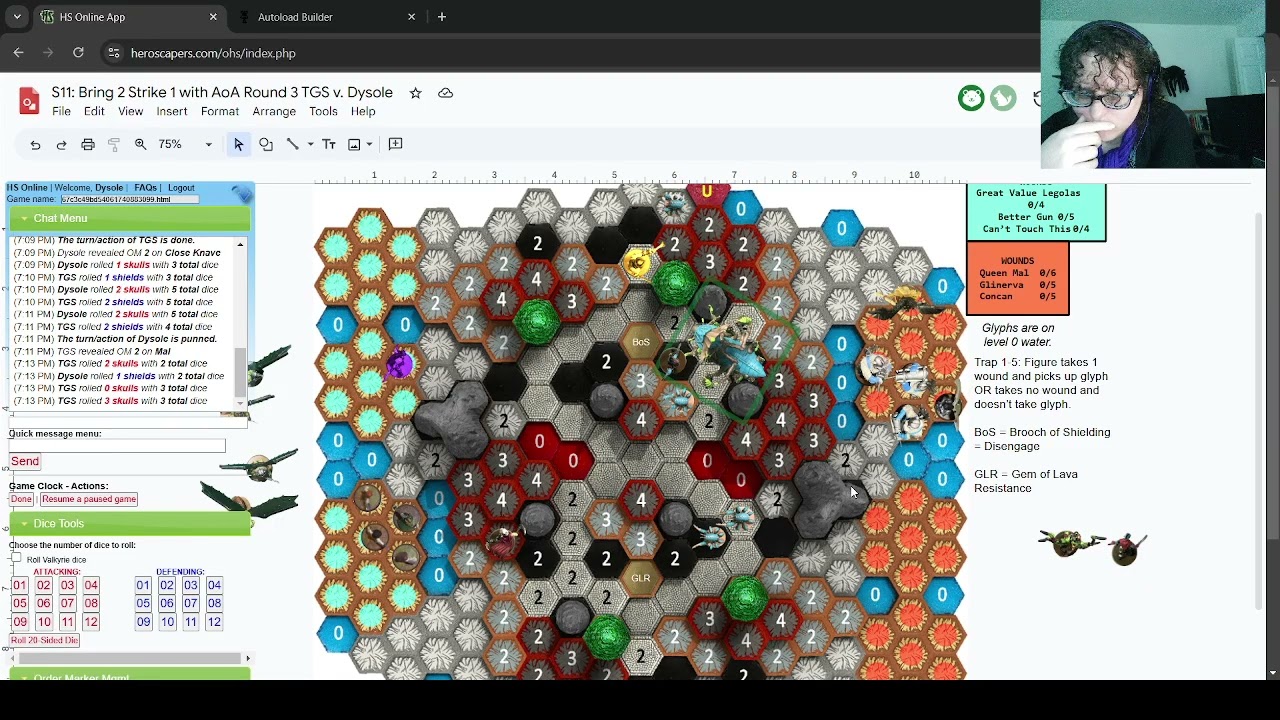Choose the Line tool
Image resolution: width=1280 pixels, height=720 pixels.
[293, 144]
